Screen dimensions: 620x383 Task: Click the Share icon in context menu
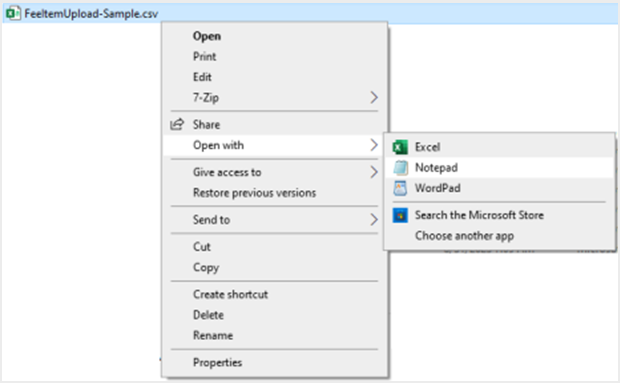tap(177, 125)
